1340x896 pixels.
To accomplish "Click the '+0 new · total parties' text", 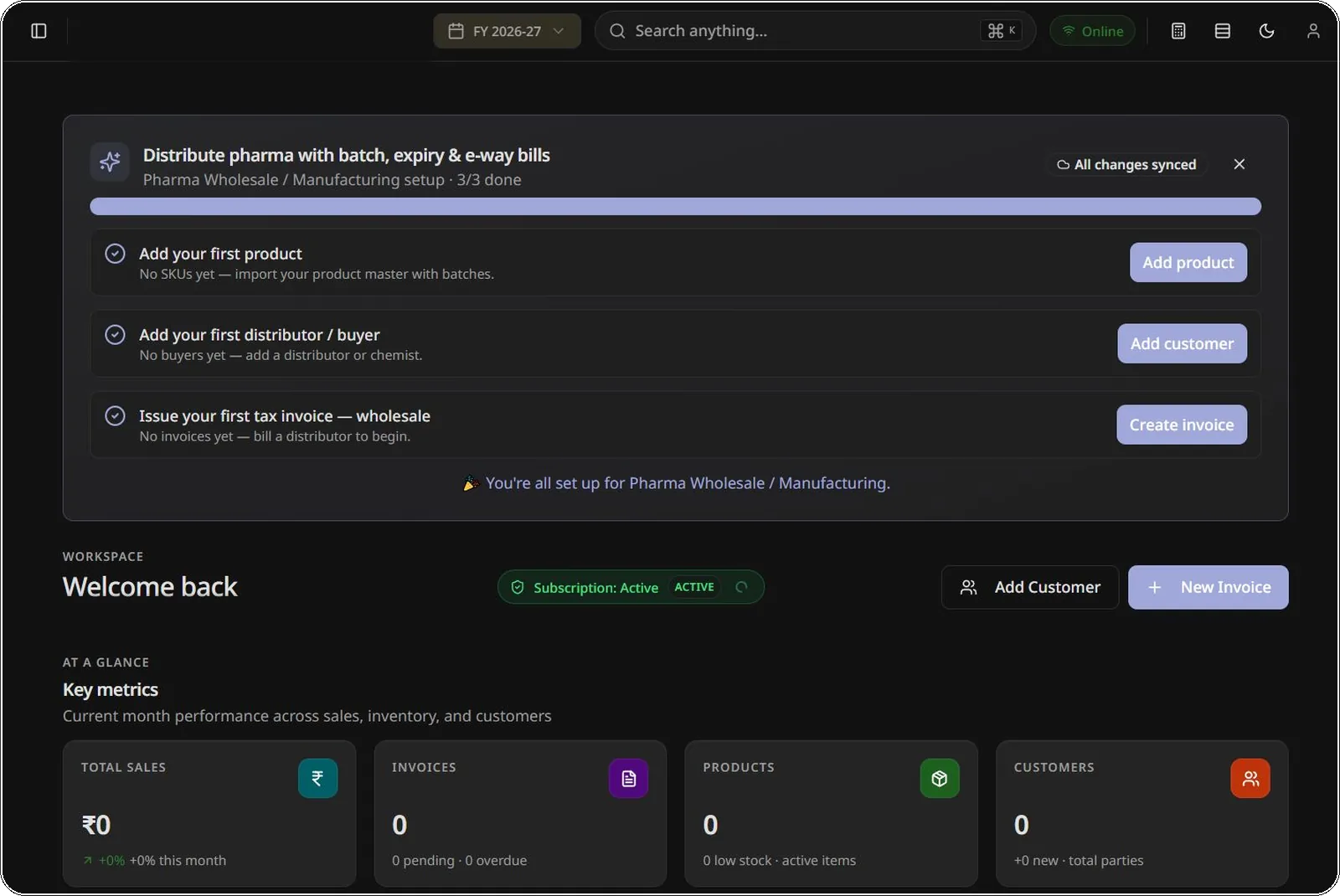I will [x=1078, y=860].
